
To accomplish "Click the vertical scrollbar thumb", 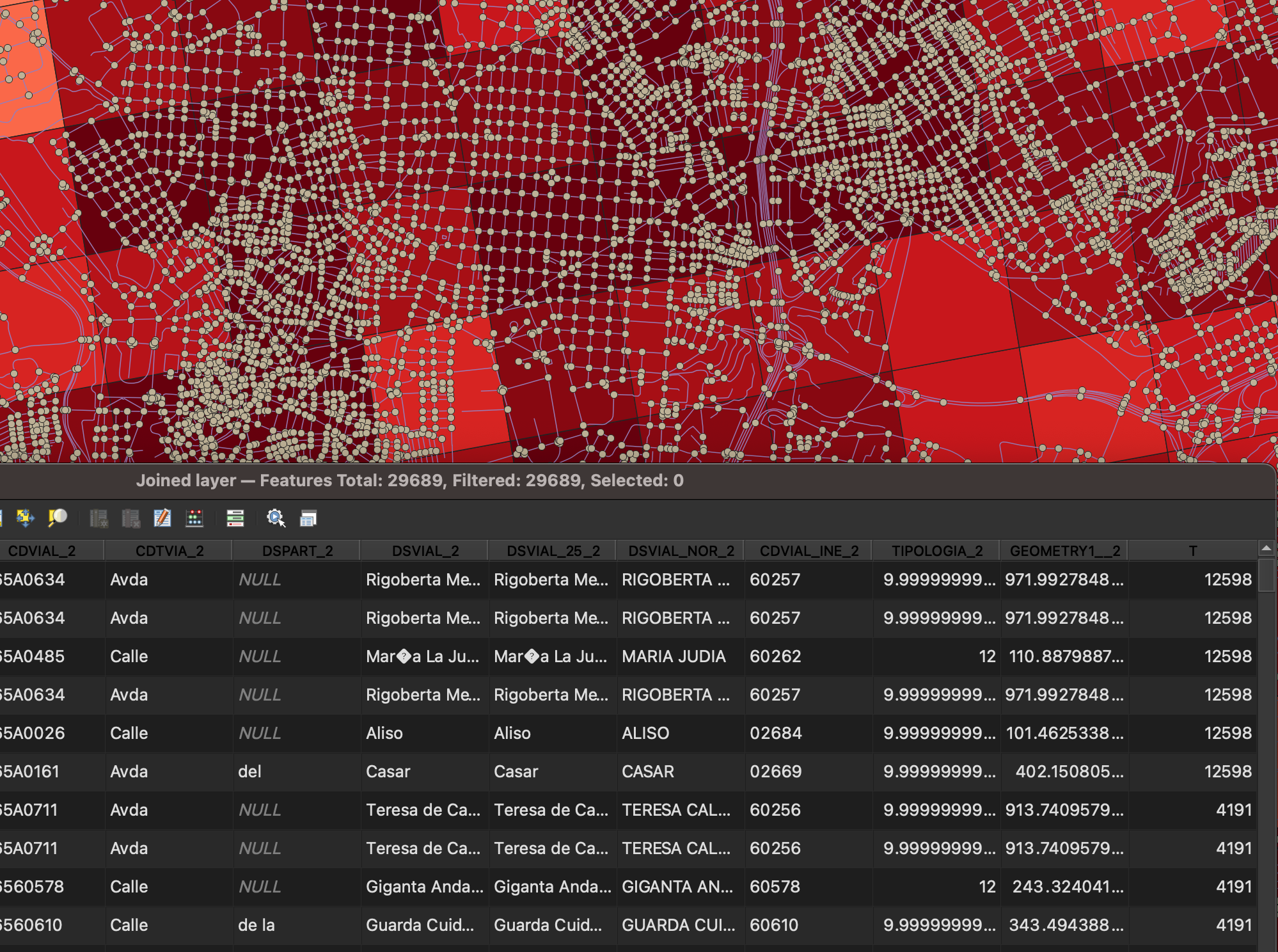I will 1266,575.
